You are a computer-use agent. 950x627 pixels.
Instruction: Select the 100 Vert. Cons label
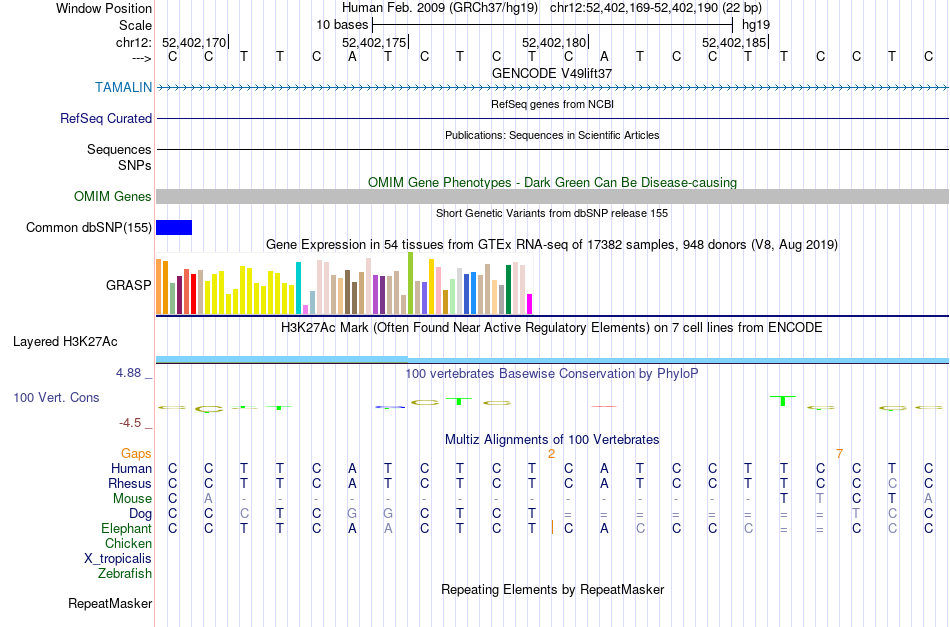coord(56,397)
